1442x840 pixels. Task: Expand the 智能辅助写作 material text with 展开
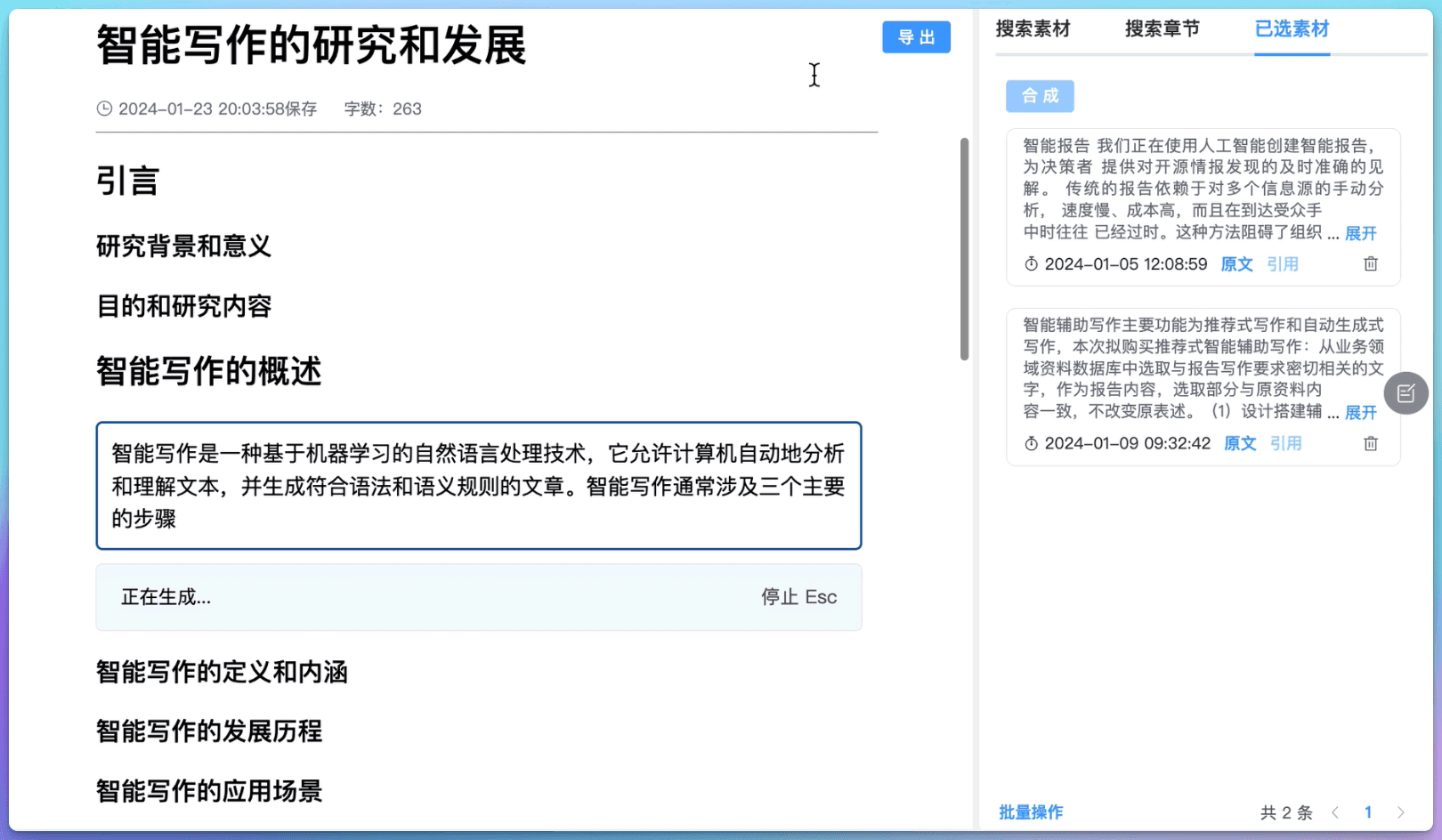1360,413
